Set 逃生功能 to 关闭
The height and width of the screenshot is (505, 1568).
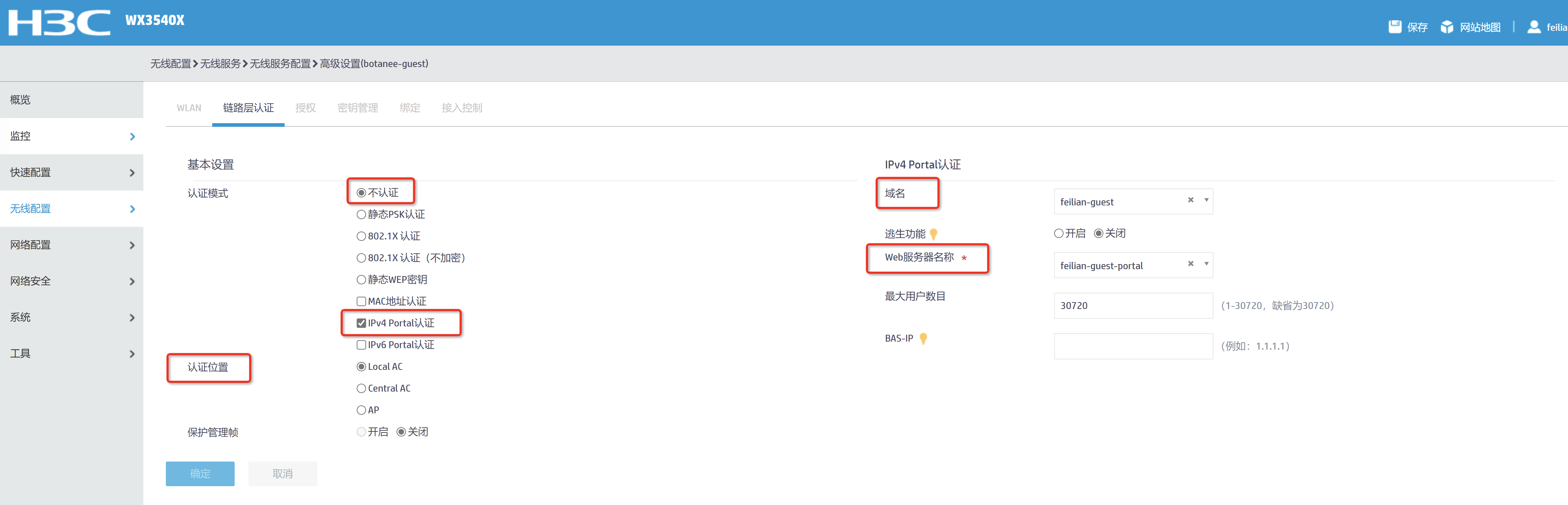pos(1099,233)
